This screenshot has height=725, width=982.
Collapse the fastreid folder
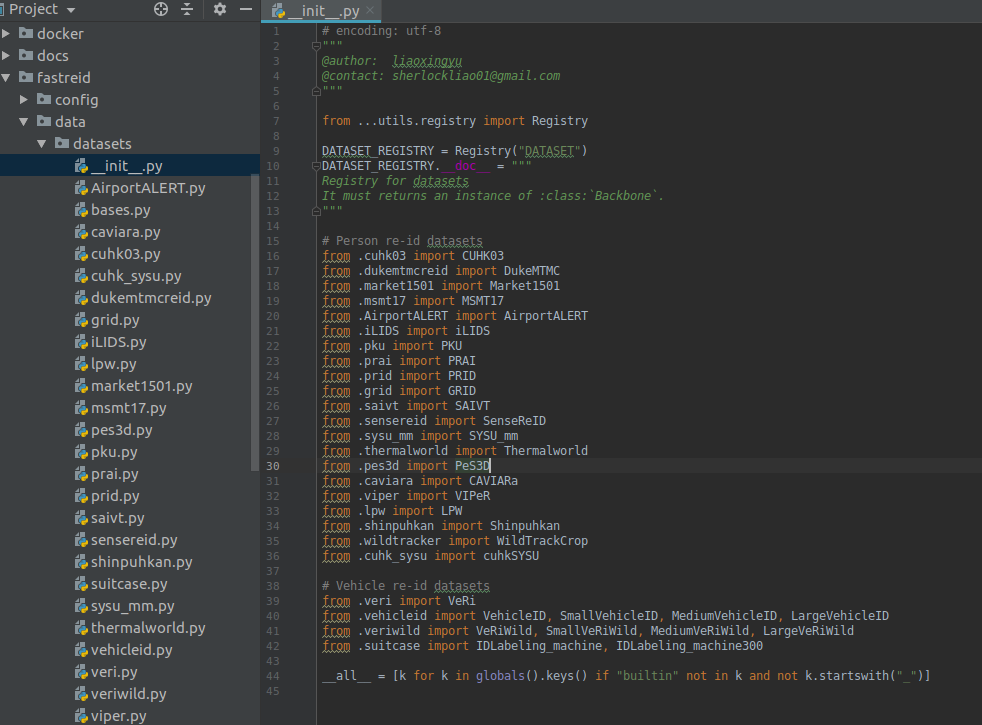click(x=6, y=78)
